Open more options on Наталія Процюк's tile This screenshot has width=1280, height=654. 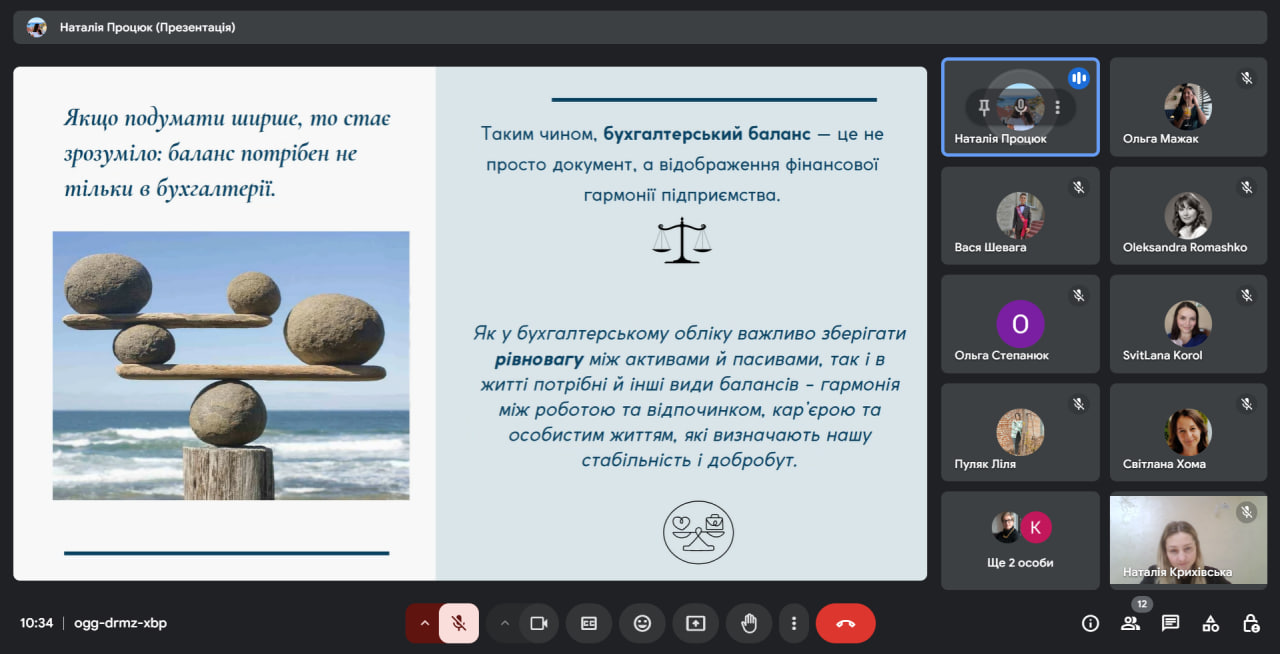[x=1057, y=107]
